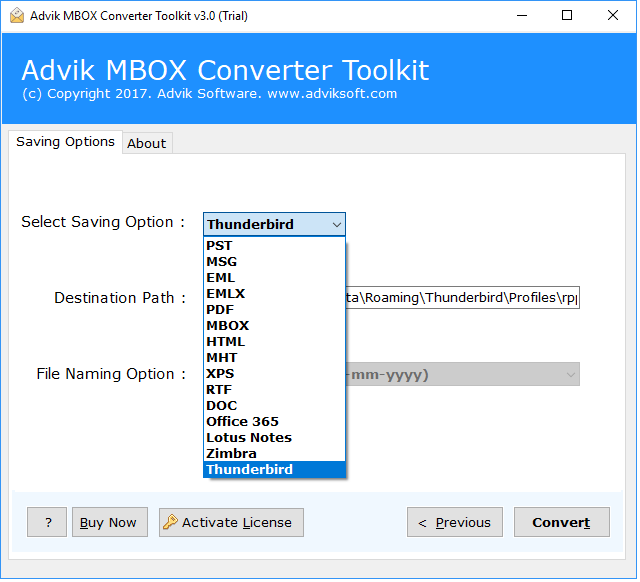Go back with the Previous button
The height and width of the screenshot is (582, 640).
click(x=457, y=524)
